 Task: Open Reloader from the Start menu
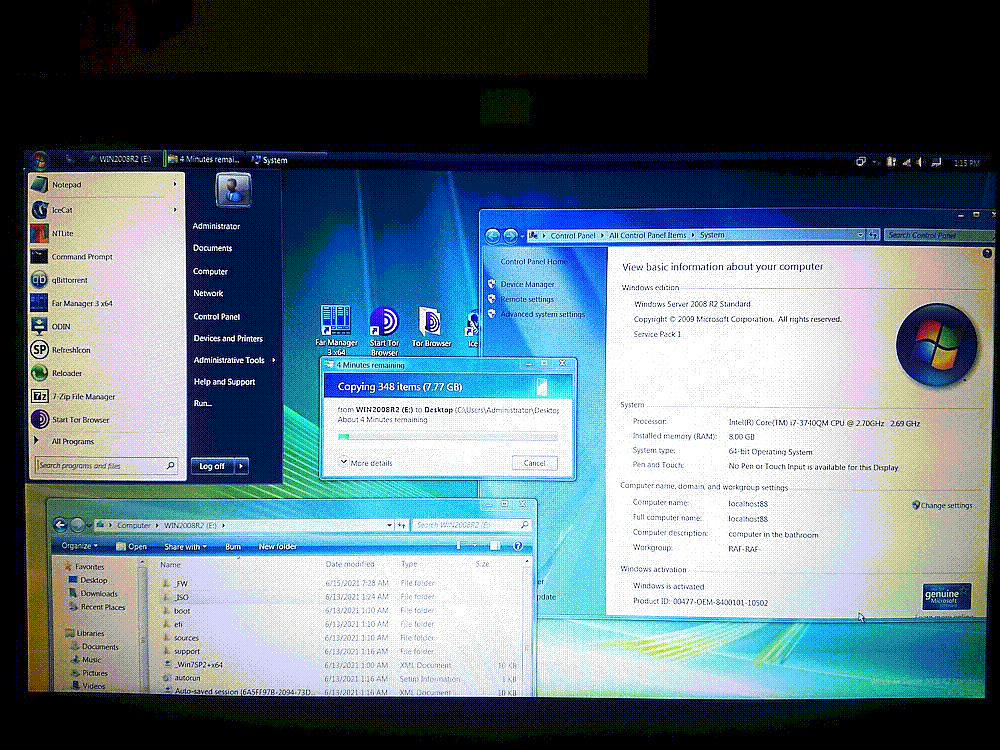(x=105, y=373)
